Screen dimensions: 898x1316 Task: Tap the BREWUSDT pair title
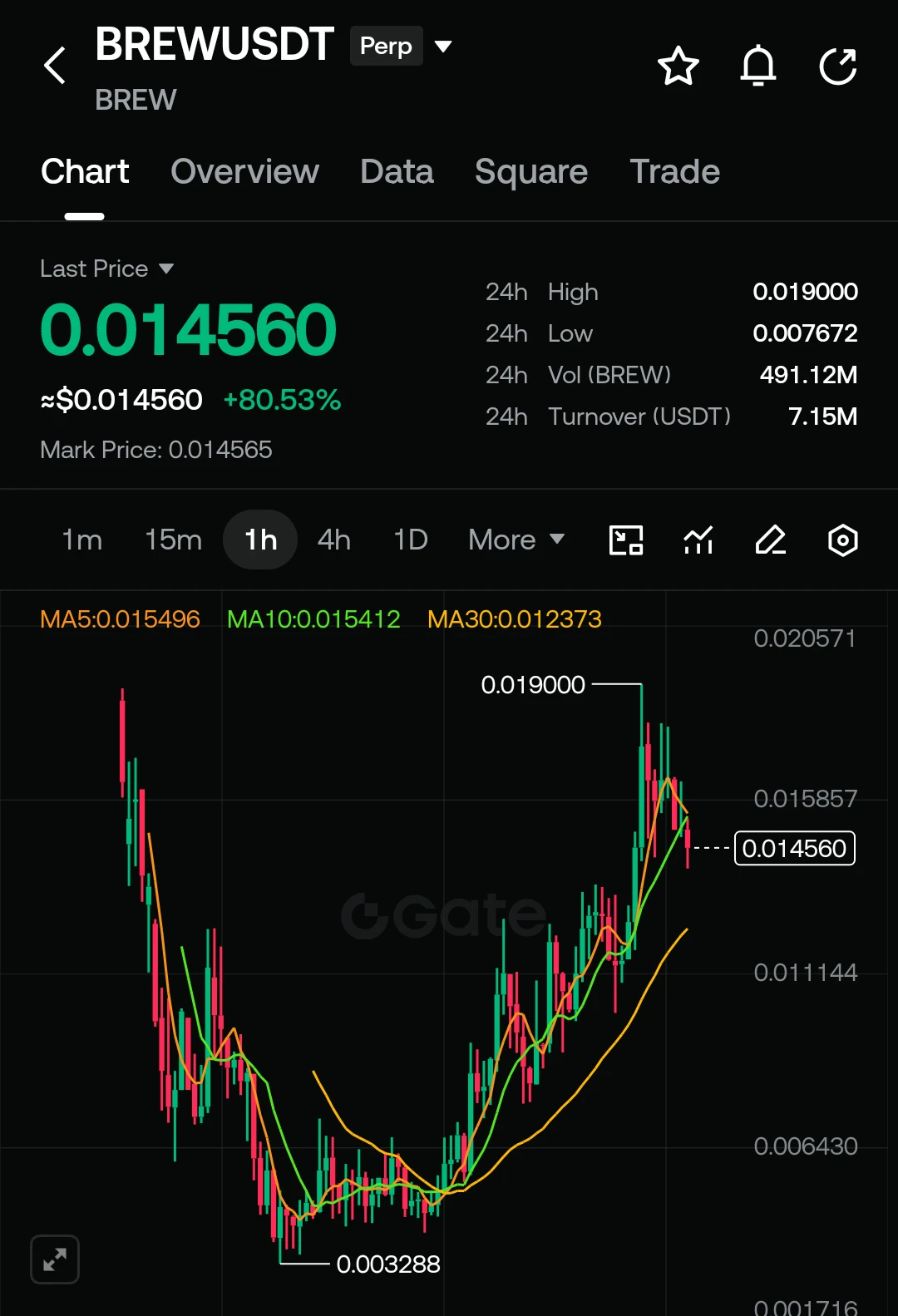215,44
